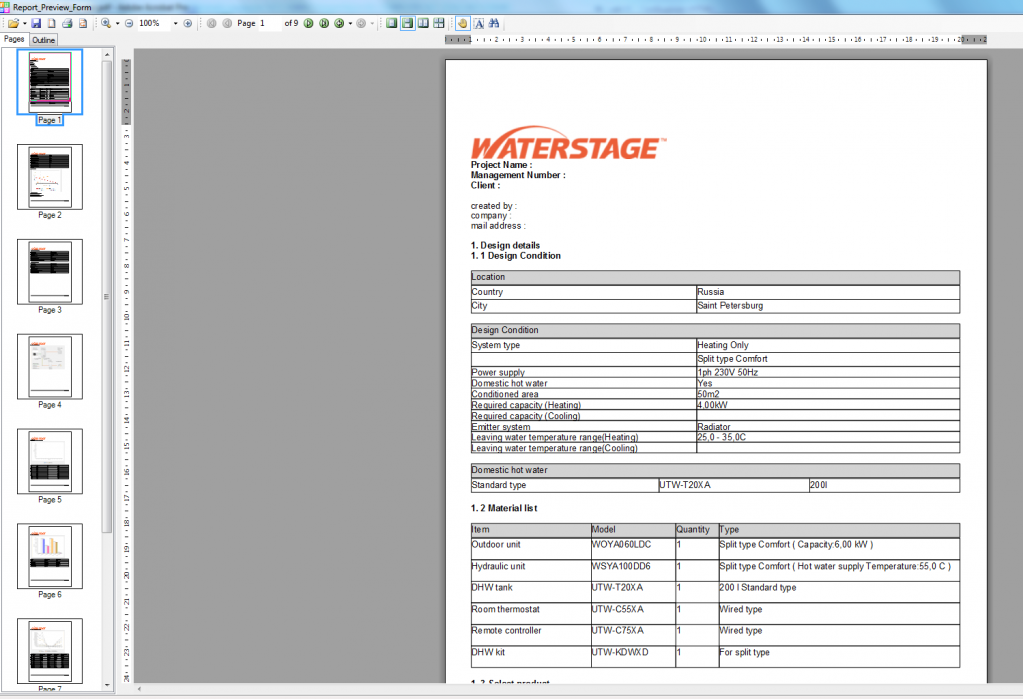Viewport: 1023px width, 699px height.
Task: Go to the next page arrow
Action: pyautogui.click(x=308, y=23)
